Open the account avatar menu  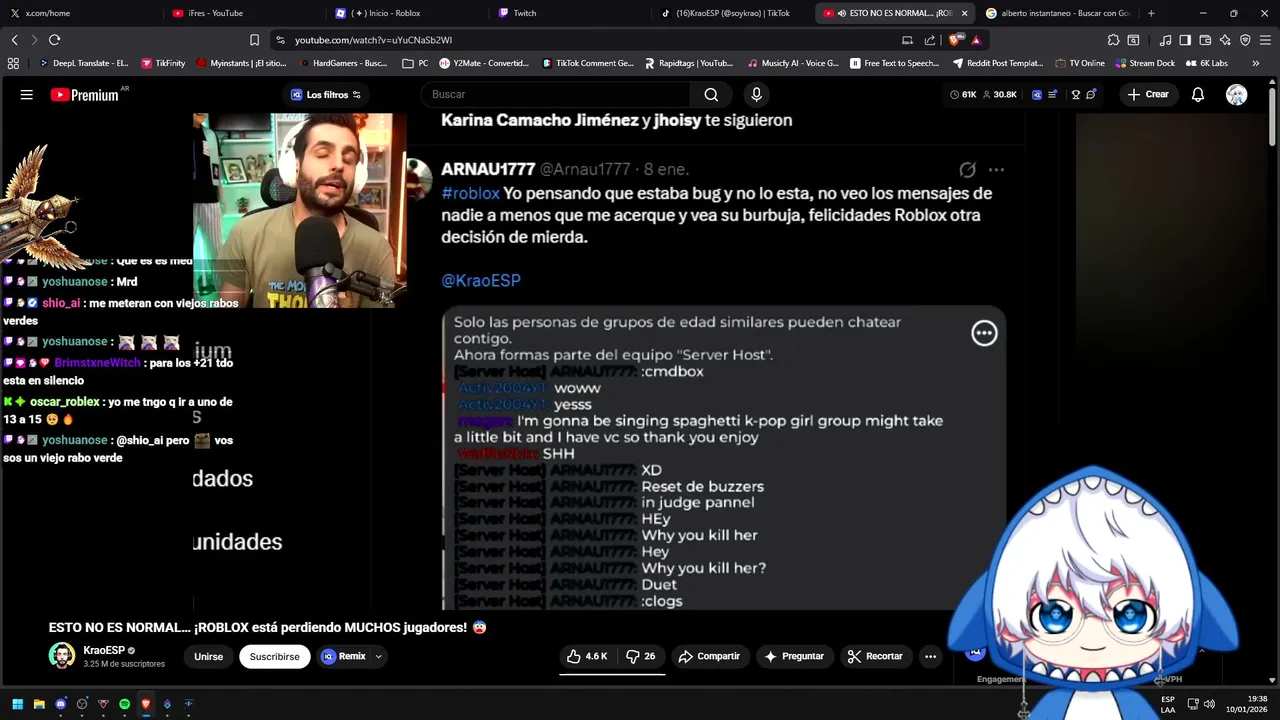(x=1237, y=94)
